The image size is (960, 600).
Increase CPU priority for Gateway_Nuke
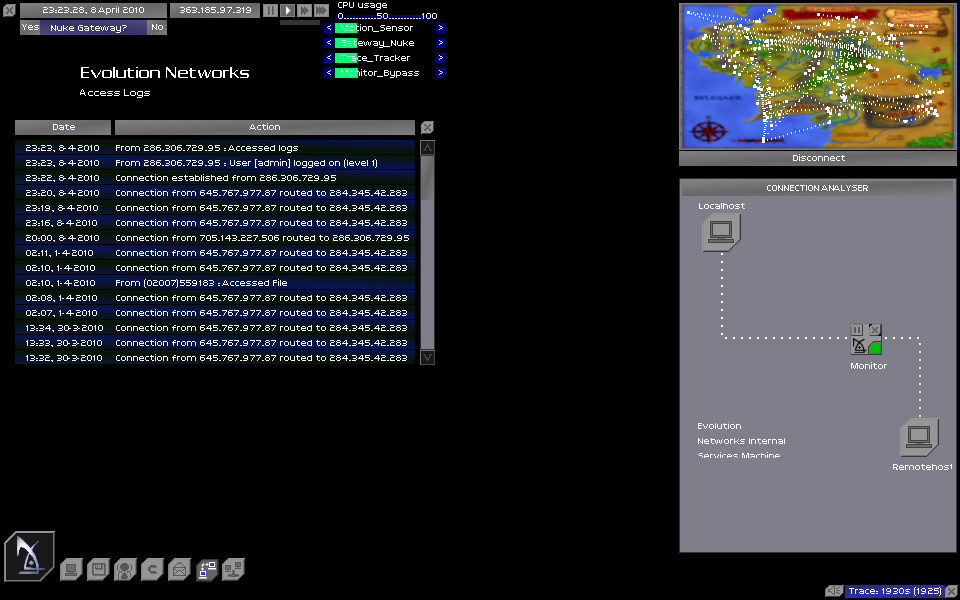click(x=441, y=43)
